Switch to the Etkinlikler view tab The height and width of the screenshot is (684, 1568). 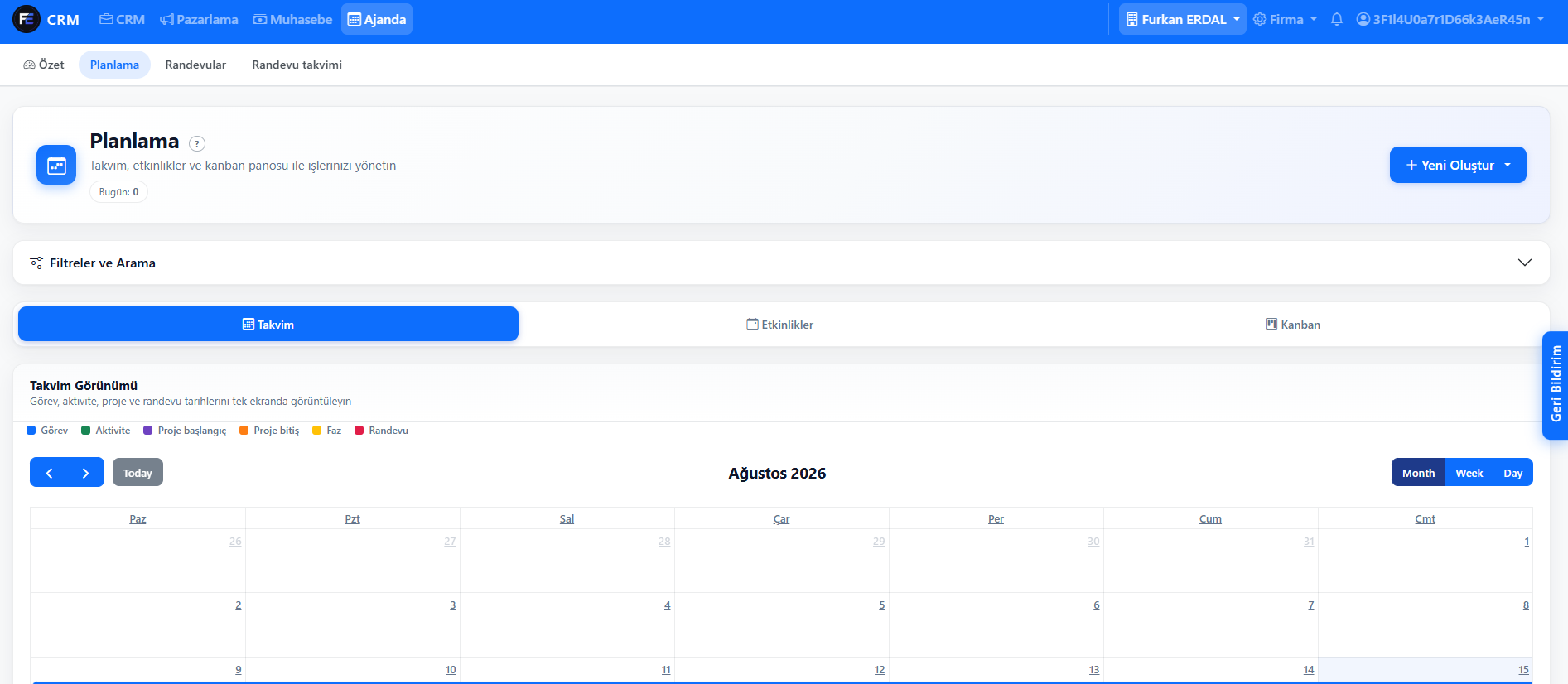pos(780,324)
